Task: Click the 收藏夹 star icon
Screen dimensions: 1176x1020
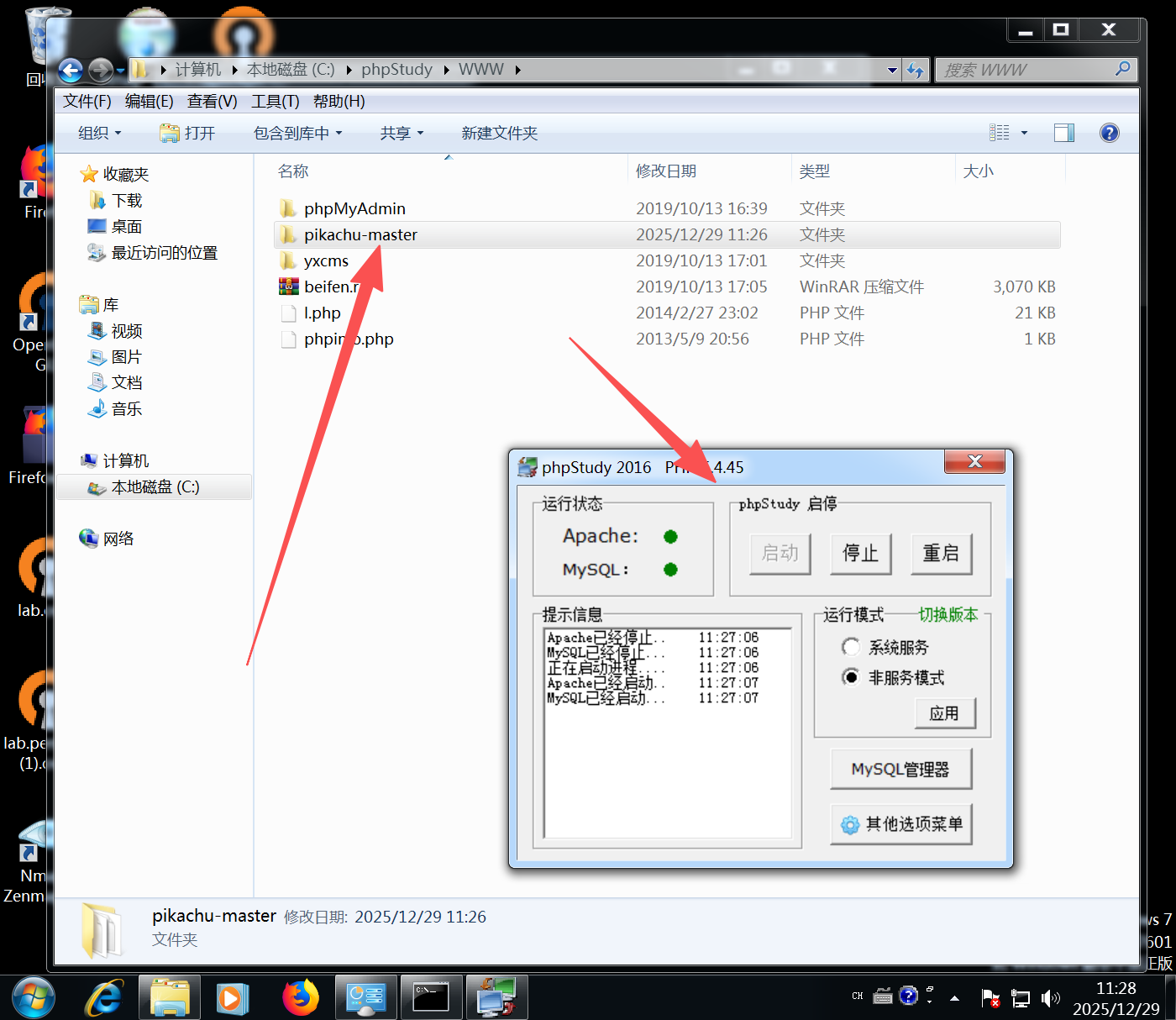Action: (89, 174)
